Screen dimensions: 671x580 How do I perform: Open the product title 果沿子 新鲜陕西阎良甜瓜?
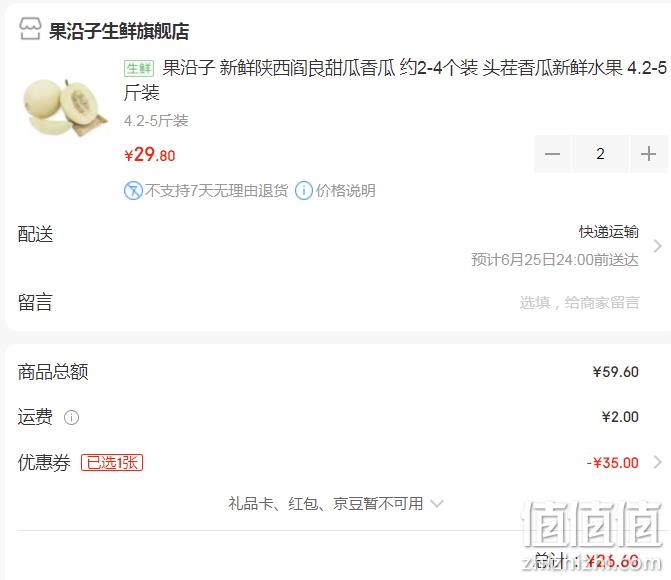(395, 80)
